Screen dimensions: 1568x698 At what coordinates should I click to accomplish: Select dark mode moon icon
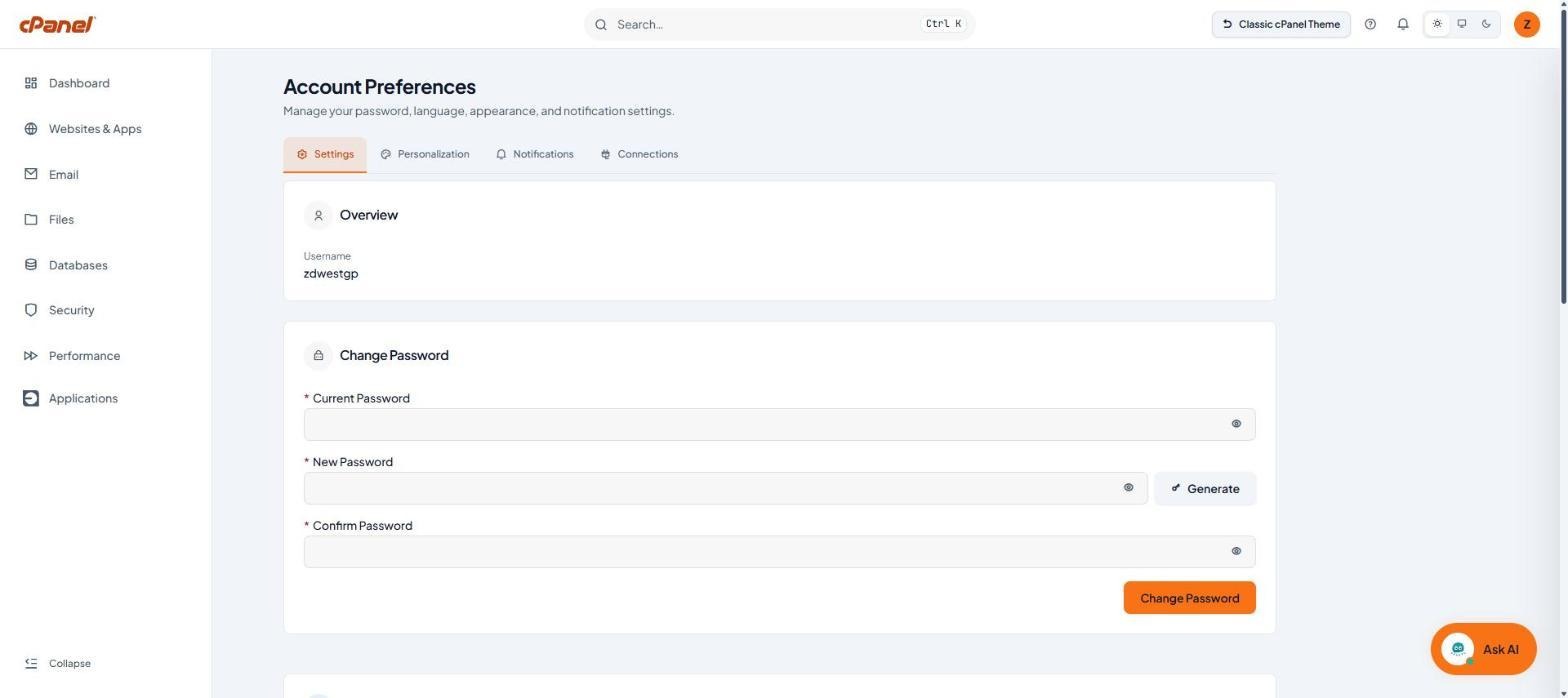(1487, 24)
